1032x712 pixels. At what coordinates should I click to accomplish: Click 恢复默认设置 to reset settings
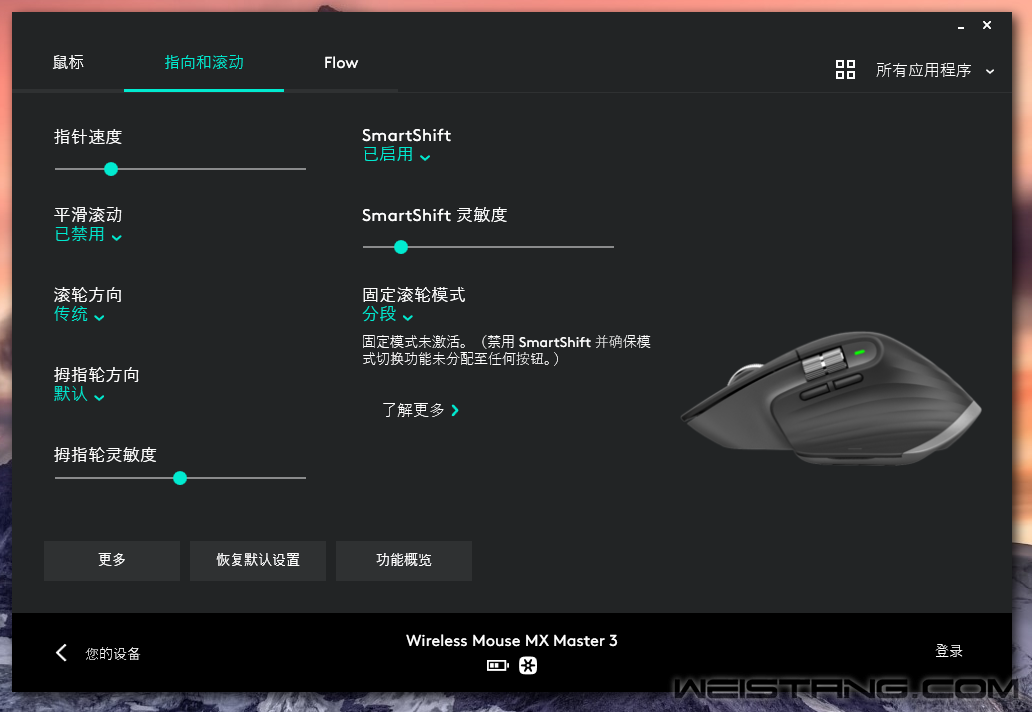pos(258,561)
